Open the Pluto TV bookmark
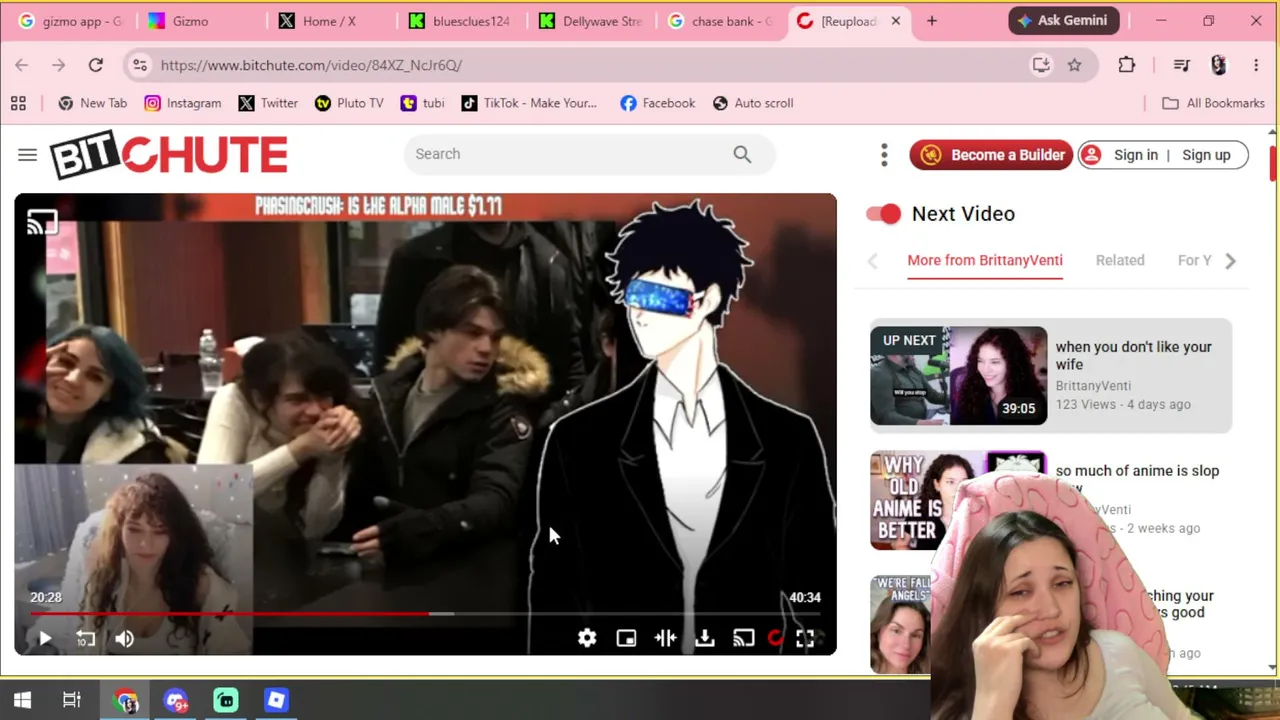Screen dimensions: 1280x720 coord(349,103)
